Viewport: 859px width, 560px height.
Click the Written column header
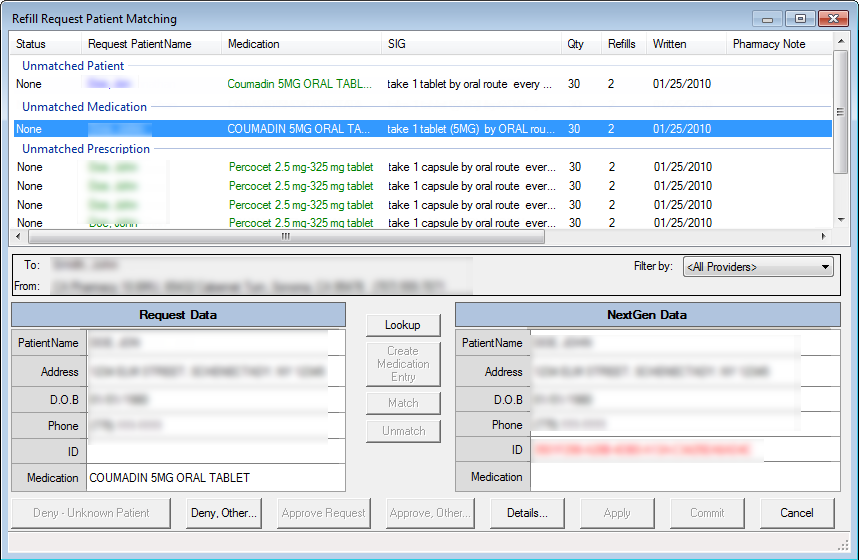tap(686, 44)
